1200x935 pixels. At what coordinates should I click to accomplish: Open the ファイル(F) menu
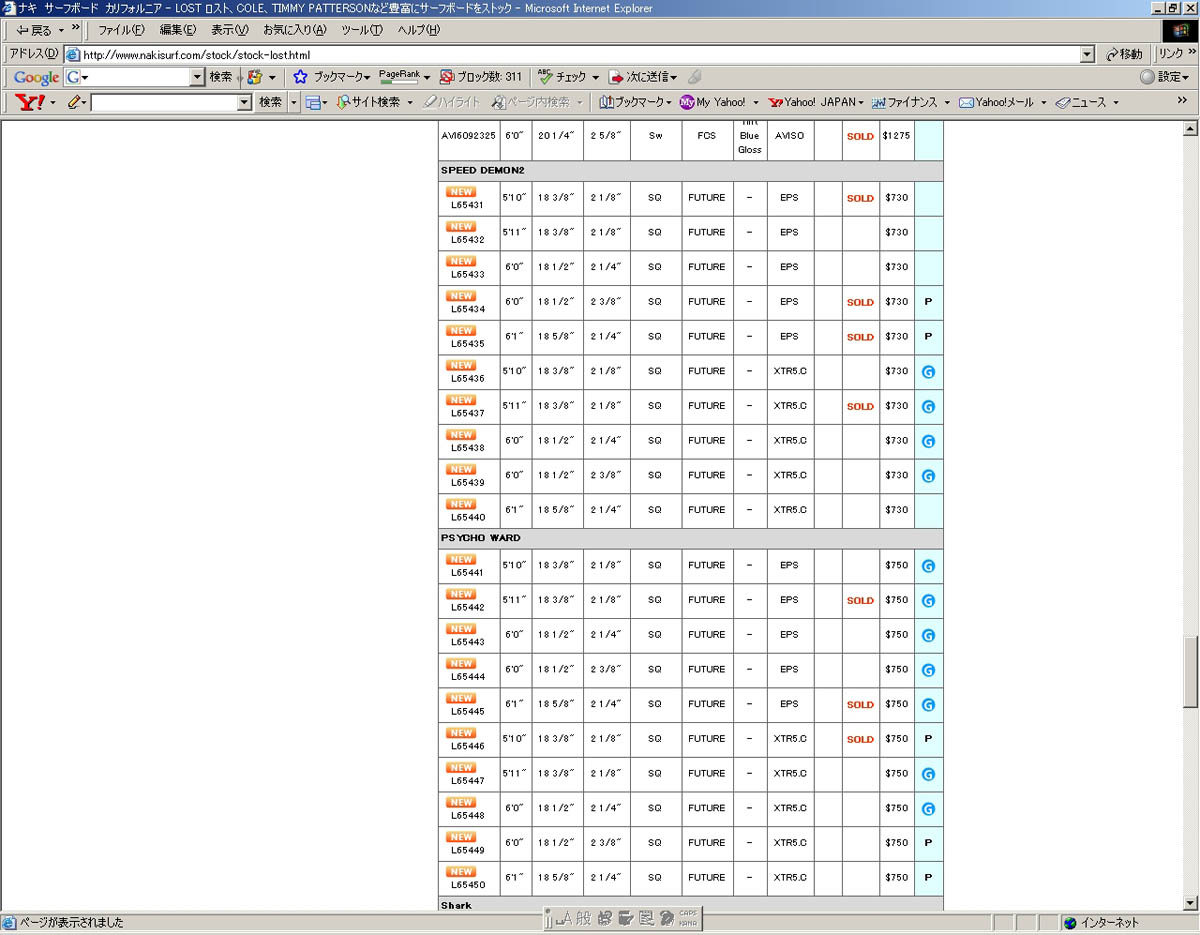120,30
